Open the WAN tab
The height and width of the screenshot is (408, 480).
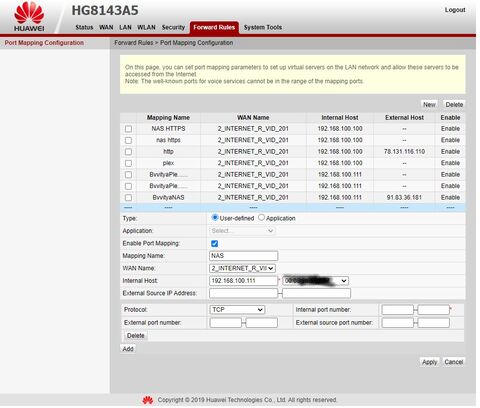coord(106,27)
